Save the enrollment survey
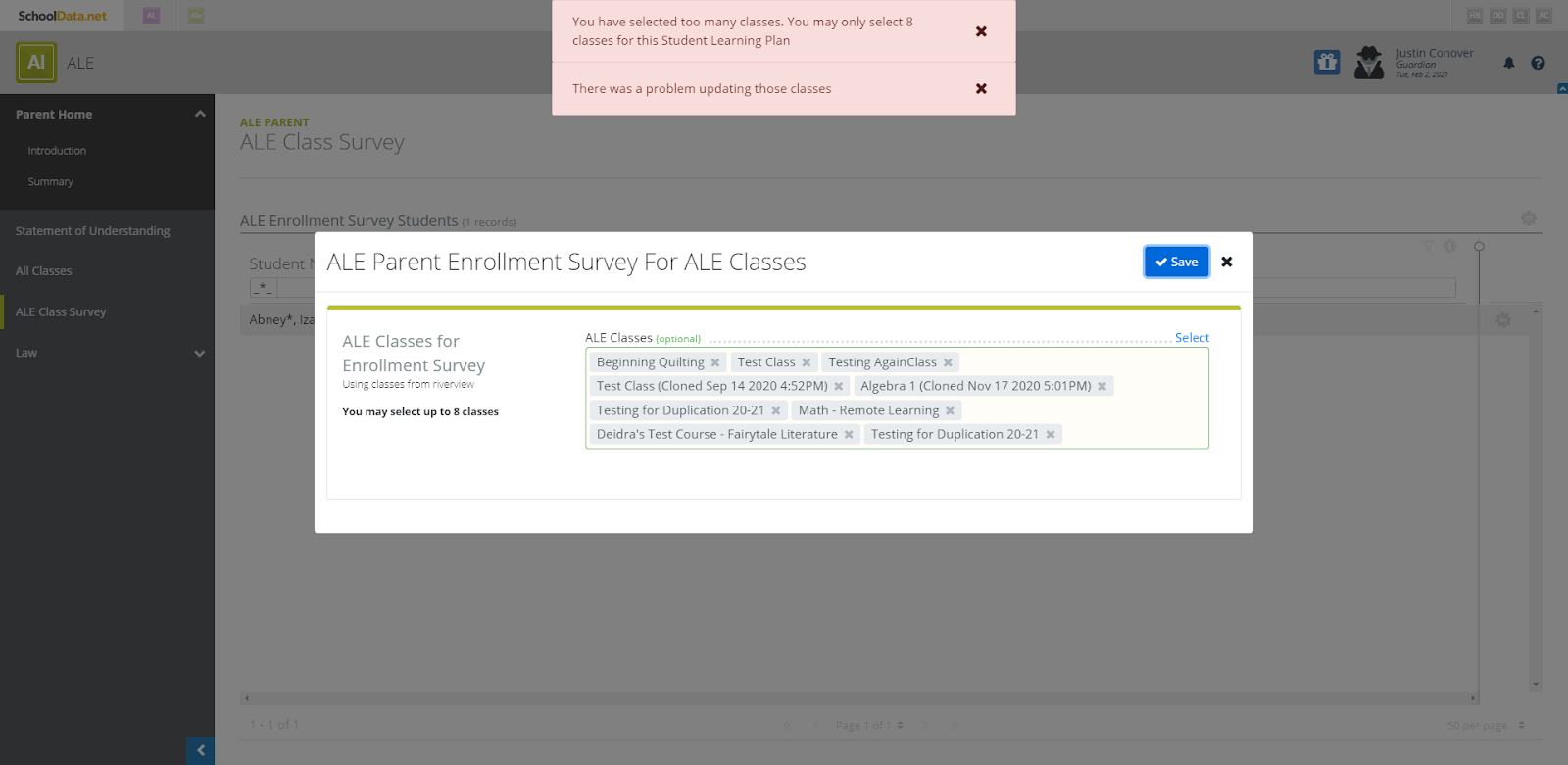1568x765 pixels. [1176, 262]
